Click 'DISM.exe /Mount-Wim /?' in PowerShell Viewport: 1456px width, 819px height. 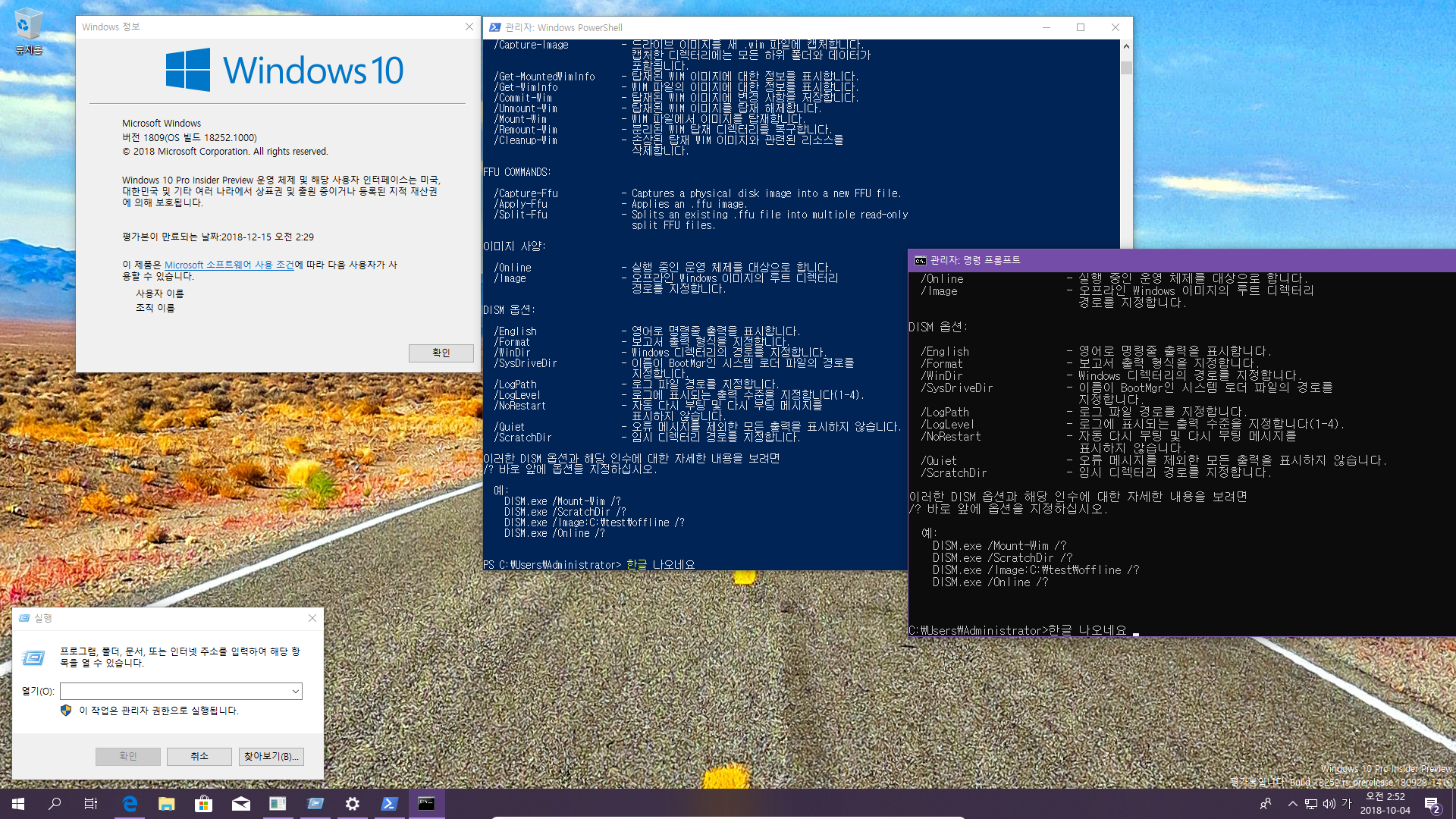coord(562,501)
